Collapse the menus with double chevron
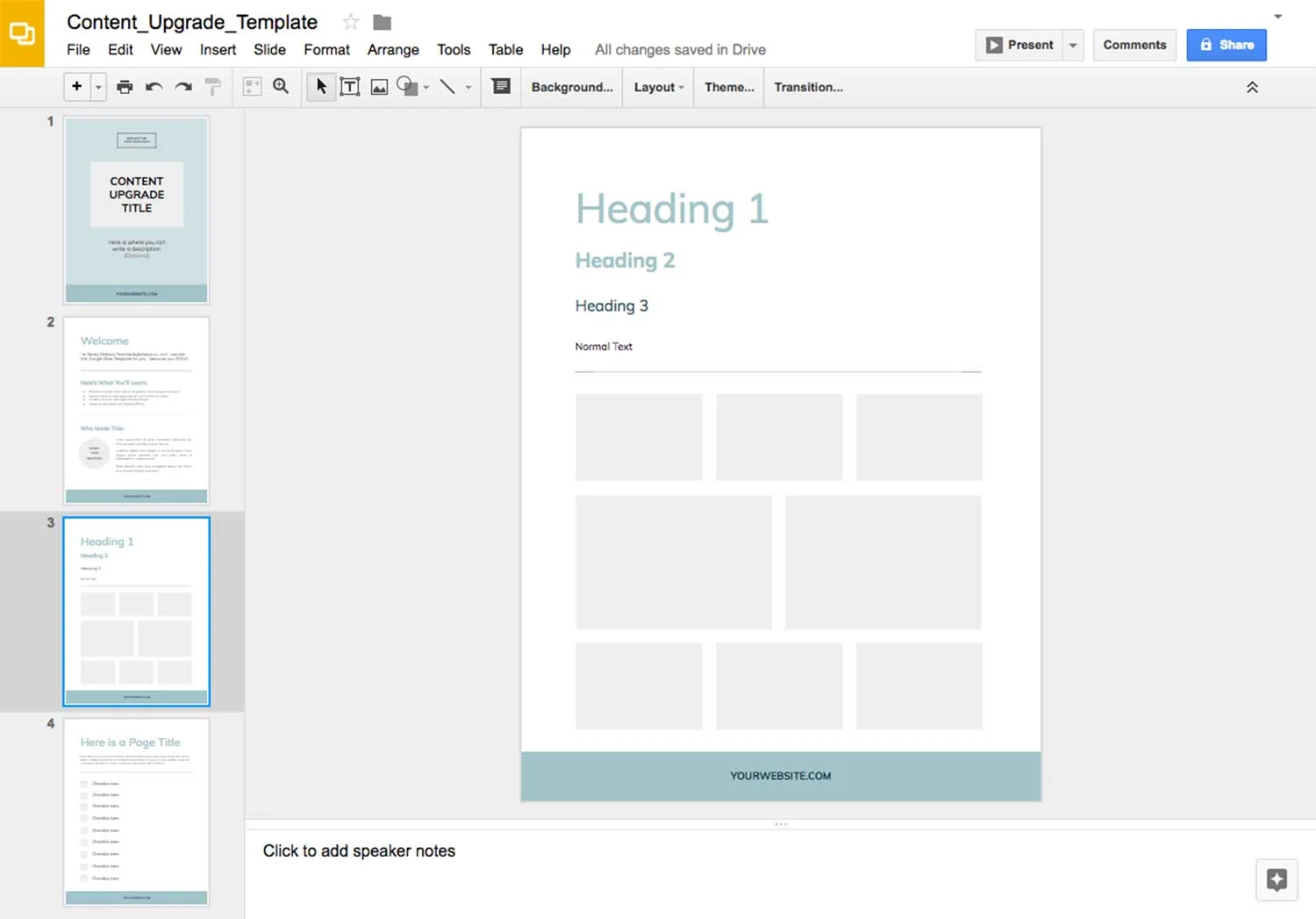The width and height of the screenshot is (1316, 919). (x=1252, y=87)
